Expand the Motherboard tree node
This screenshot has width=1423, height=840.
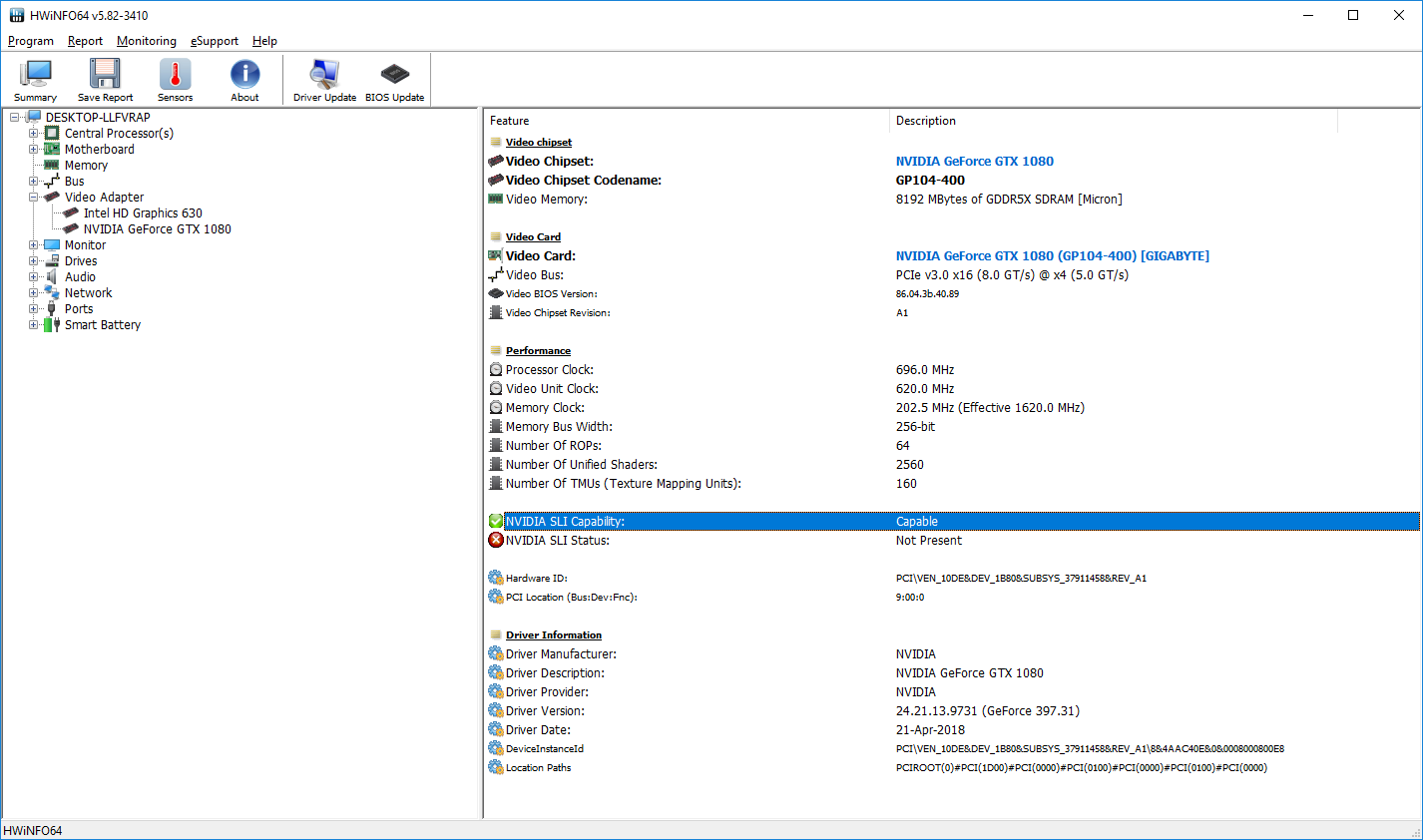pos(34,150)
